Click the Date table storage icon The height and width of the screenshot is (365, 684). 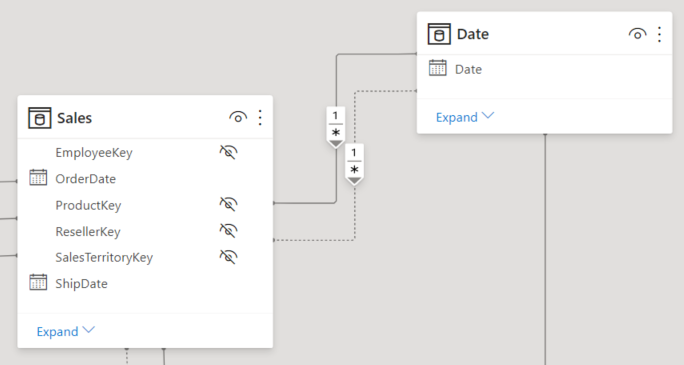coord(439,34)
